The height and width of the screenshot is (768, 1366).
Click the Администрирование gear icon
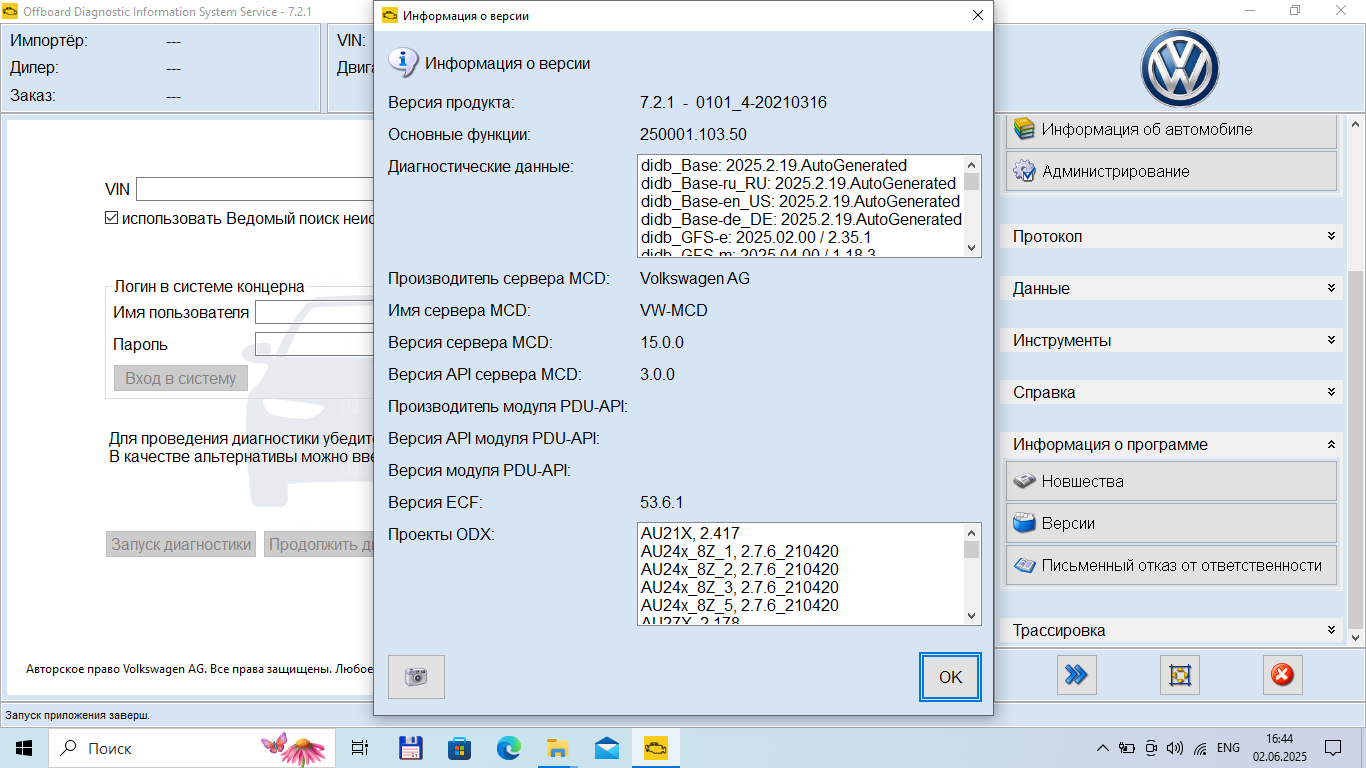click(x=1023, y=171)
